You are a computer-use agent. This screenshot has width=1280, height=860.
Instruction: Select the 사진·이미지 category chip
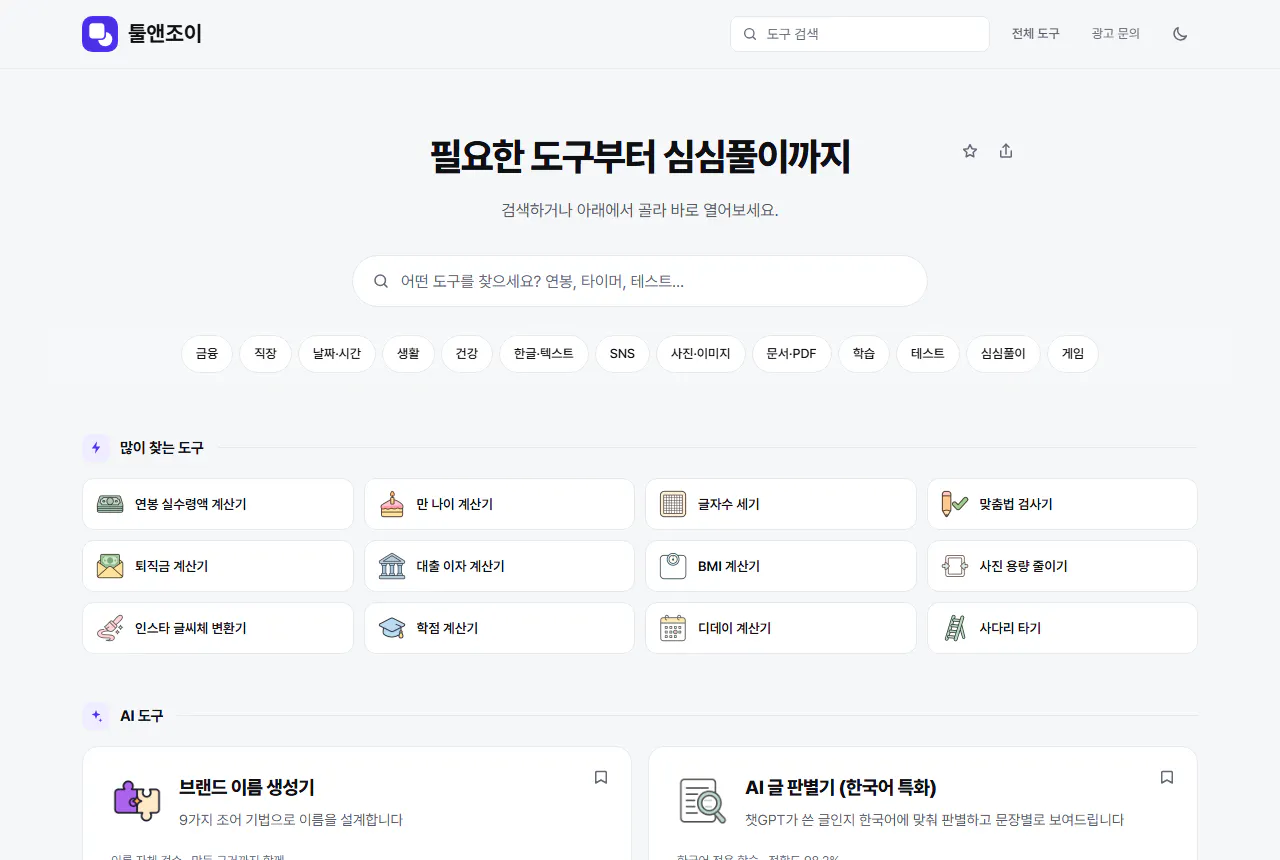tap(701, 354)
